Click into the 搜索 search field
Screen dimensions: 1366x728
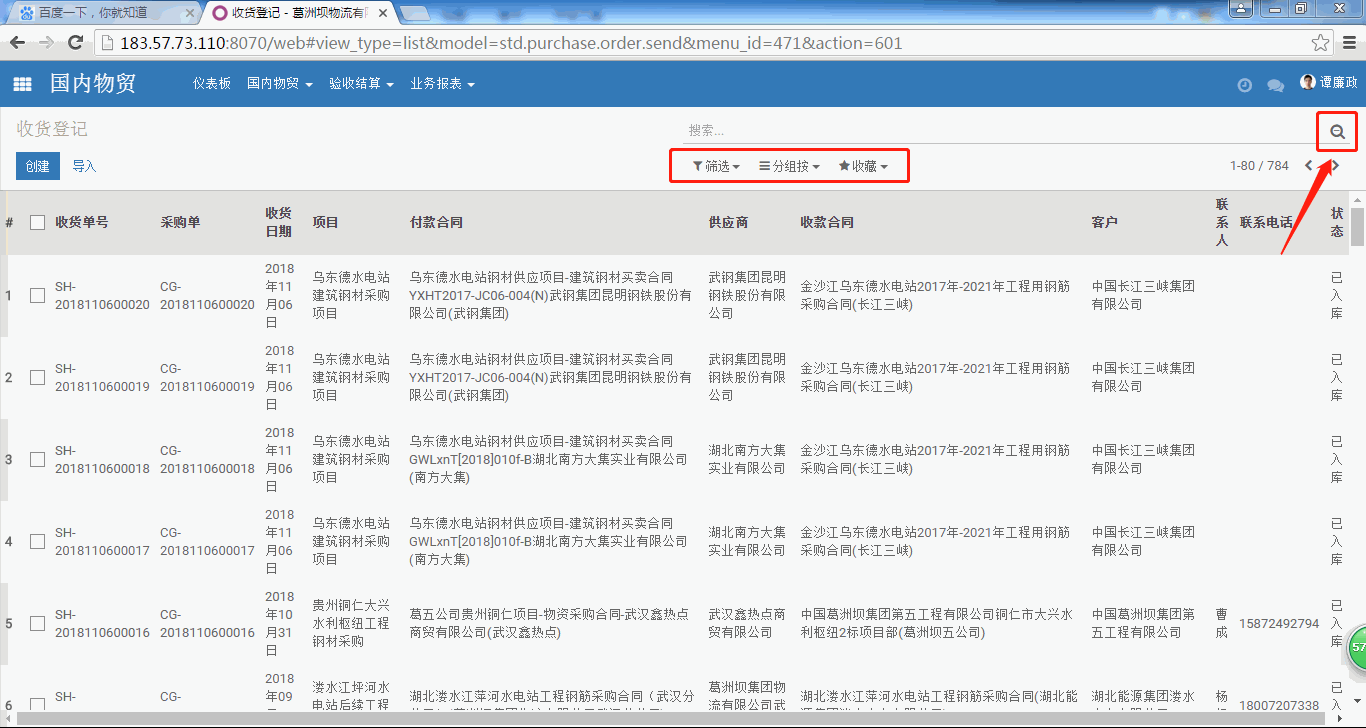(990, 131)
